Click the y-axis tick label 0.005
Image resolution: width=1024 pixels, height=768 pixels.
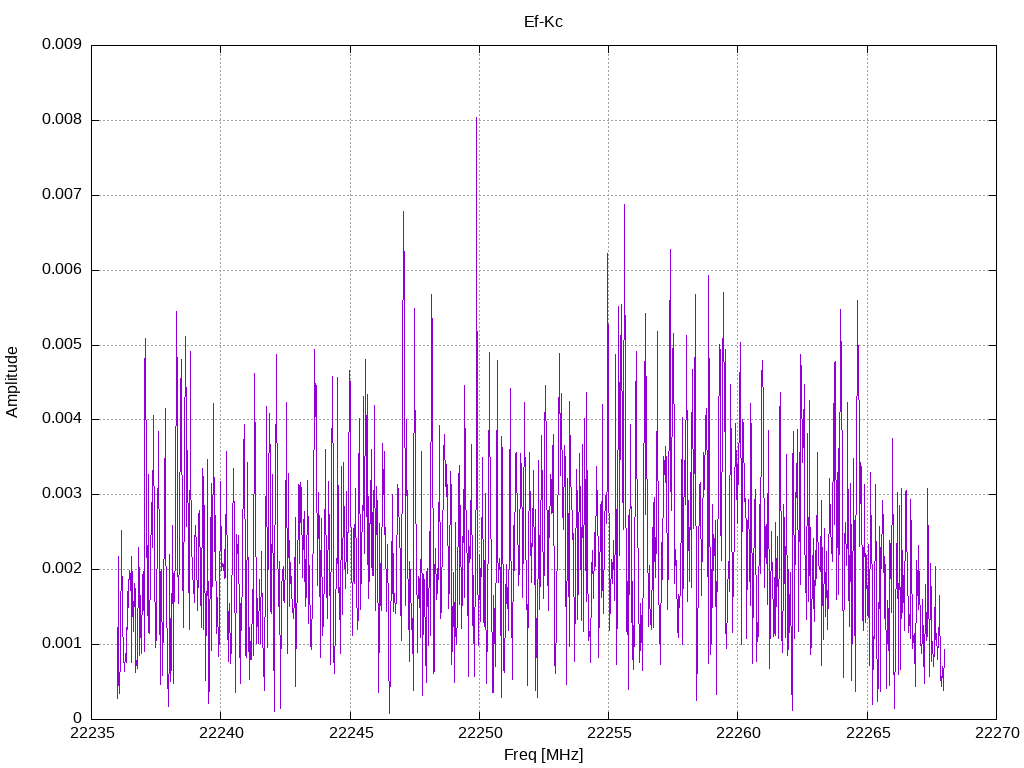coord(61,344)
